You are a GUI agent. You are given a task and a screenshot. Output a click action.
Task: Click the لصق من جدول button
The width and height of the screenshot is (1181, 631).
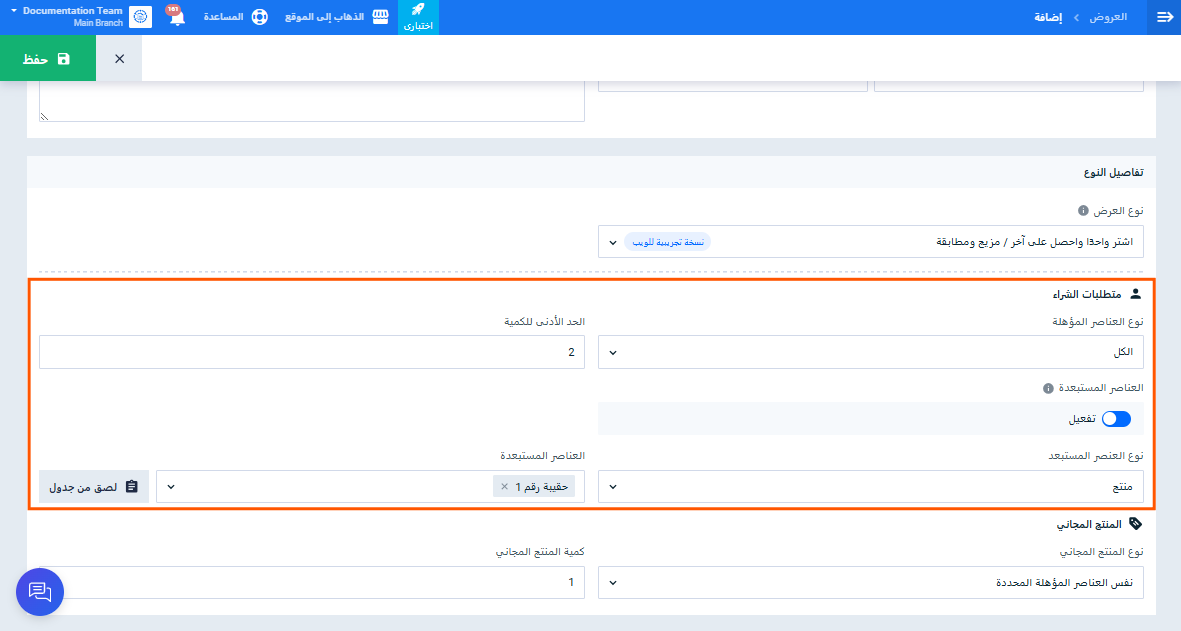(94, 487)
